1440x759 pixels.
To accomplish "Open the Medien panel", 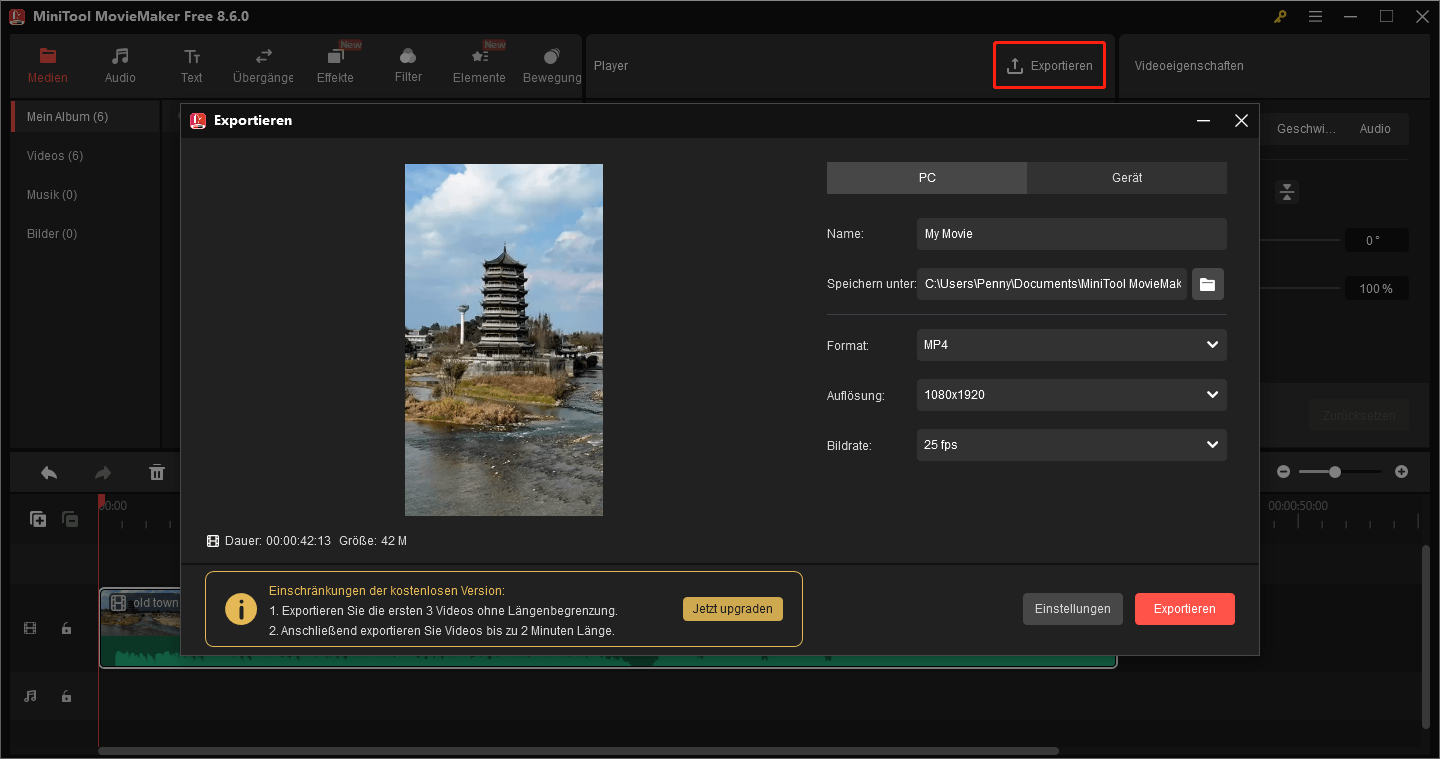I will click(47, 65).
